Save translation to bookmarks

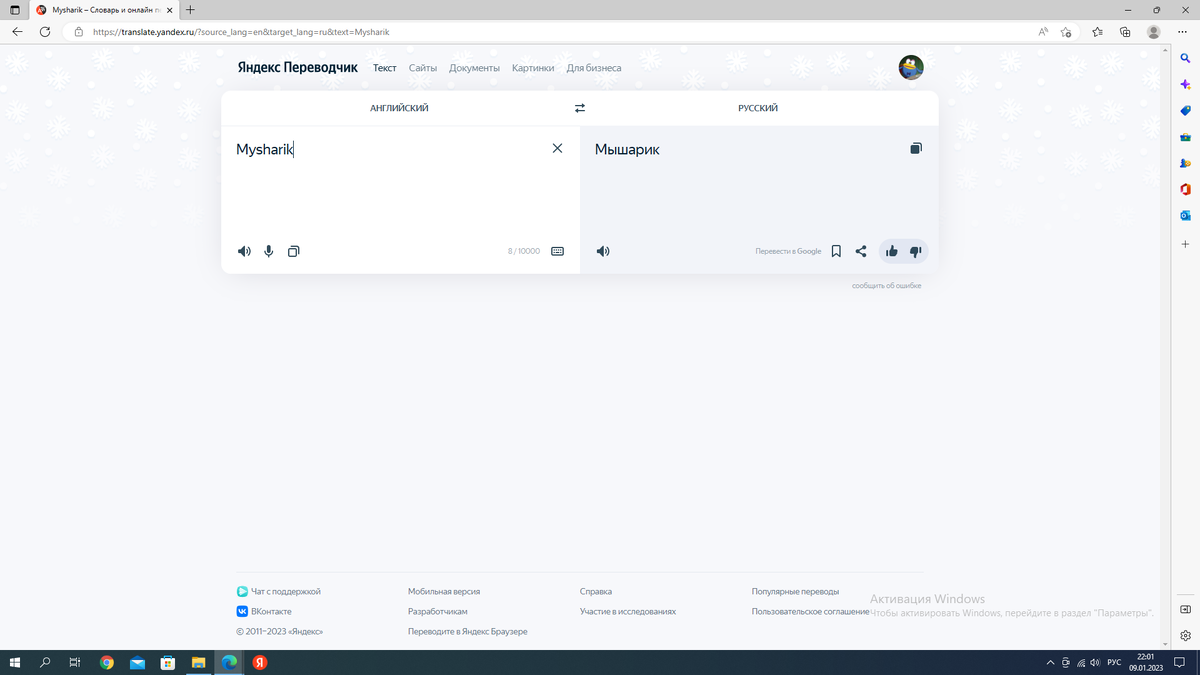point(836,251)
